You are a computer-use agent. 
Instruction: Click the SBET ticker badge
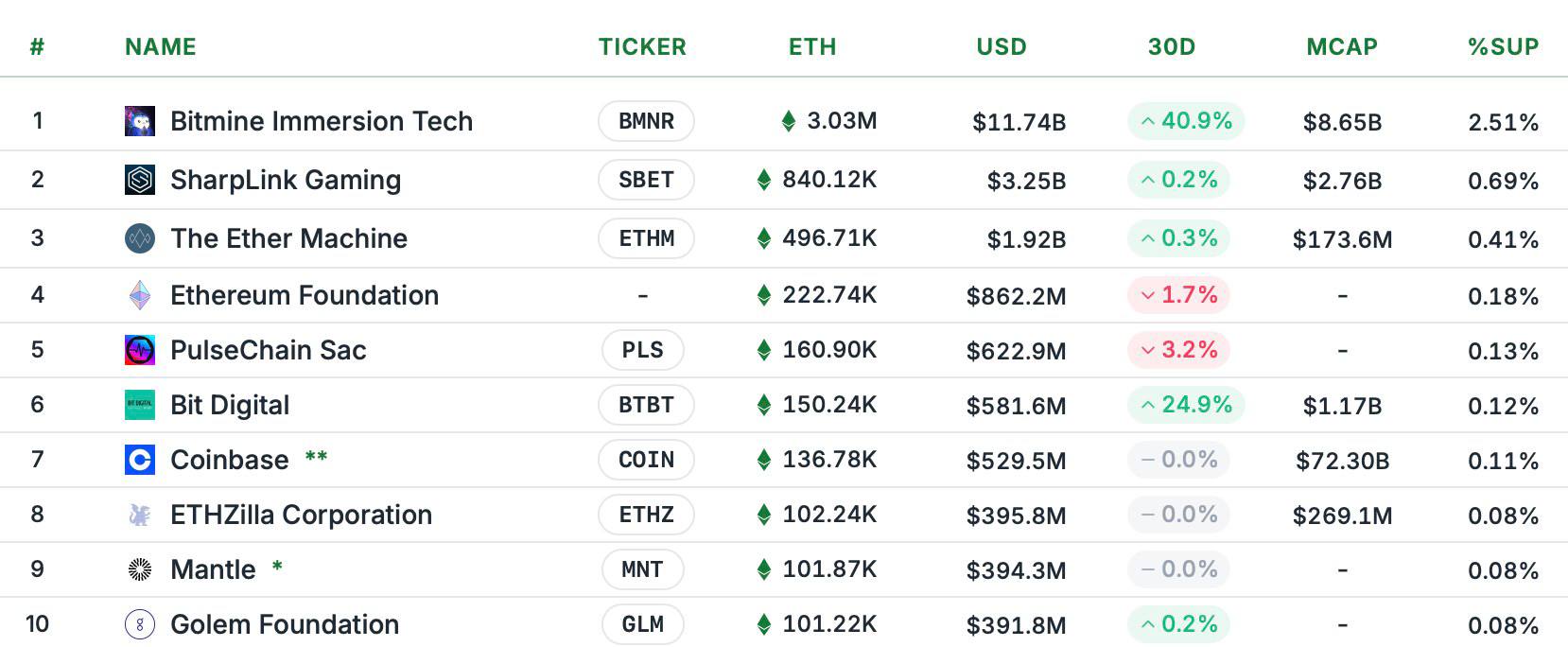tap(646, 180)
